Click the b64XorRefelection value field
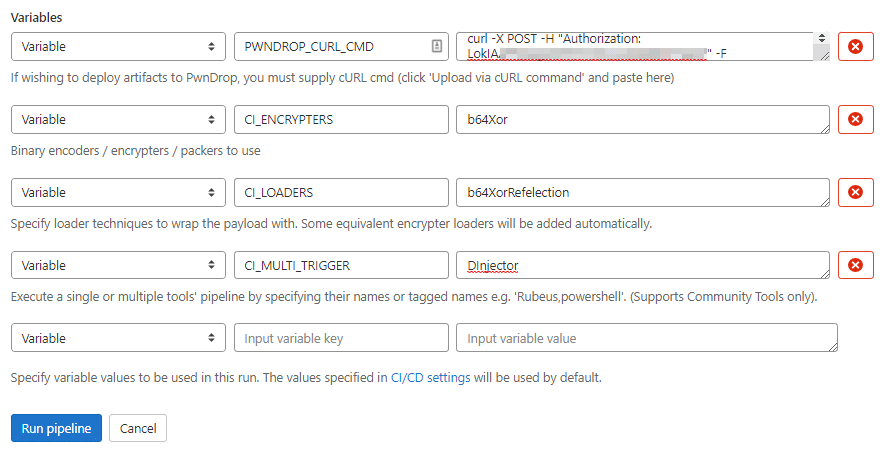 pyautogui.click(x=641, y=192)
